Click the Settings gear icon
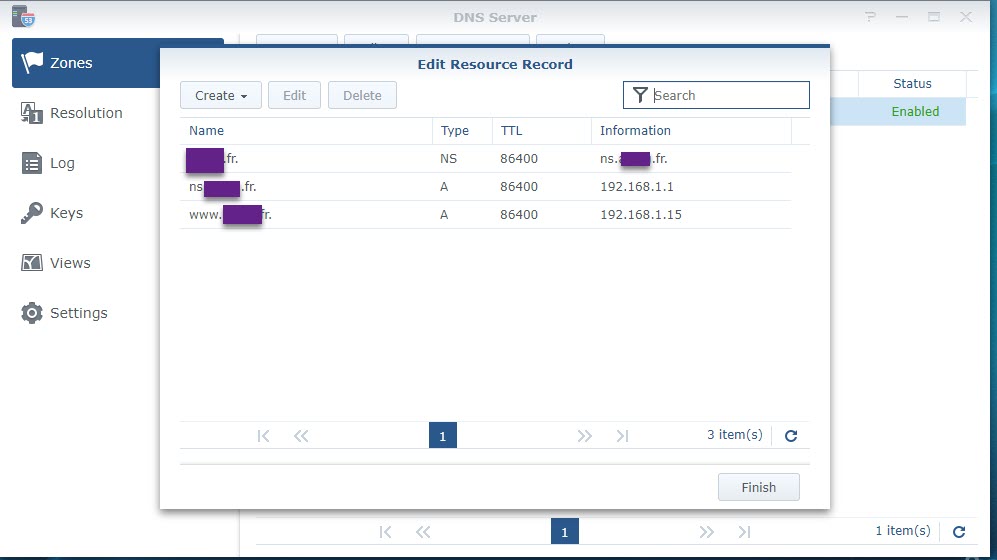 pos(32,313)
